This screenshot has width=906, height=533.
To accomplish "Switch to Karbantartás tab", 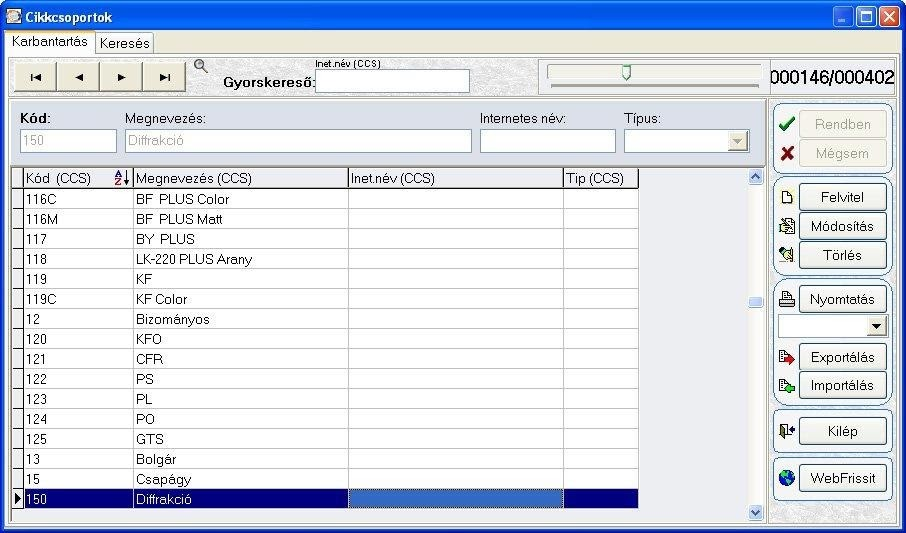I will pos(50,42).
